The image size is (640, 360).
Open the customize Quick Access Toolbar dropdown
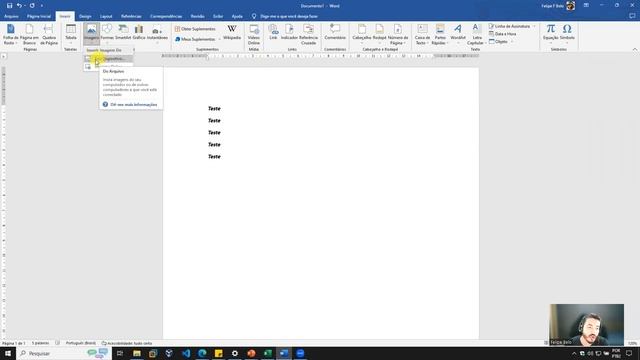coord(42,6)
